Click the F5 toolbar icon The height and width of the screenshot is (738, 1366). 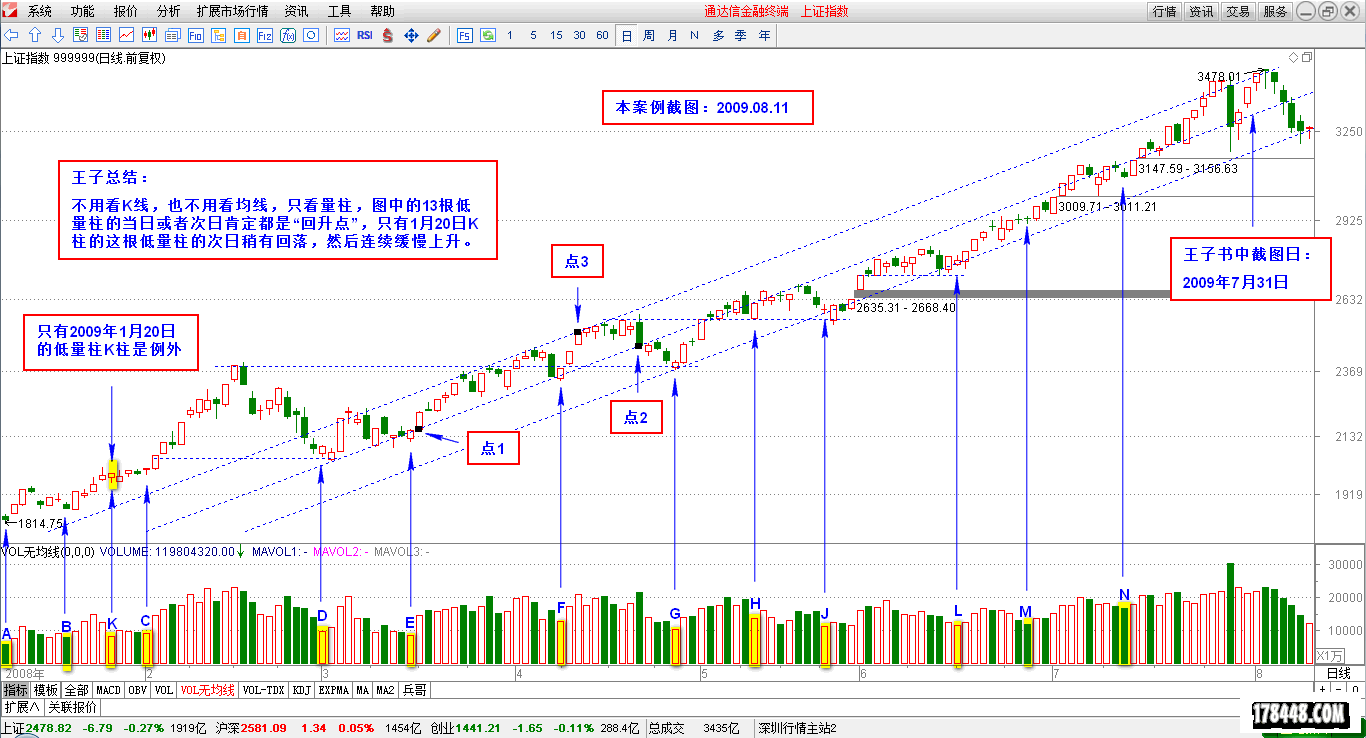pyautogui.click(x=464, y=35)
